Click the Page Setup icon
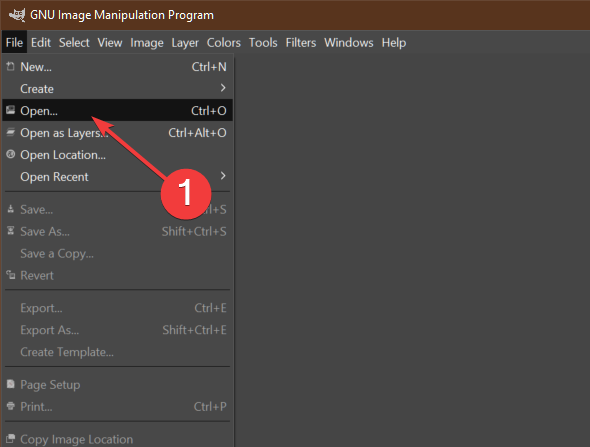 11,384
